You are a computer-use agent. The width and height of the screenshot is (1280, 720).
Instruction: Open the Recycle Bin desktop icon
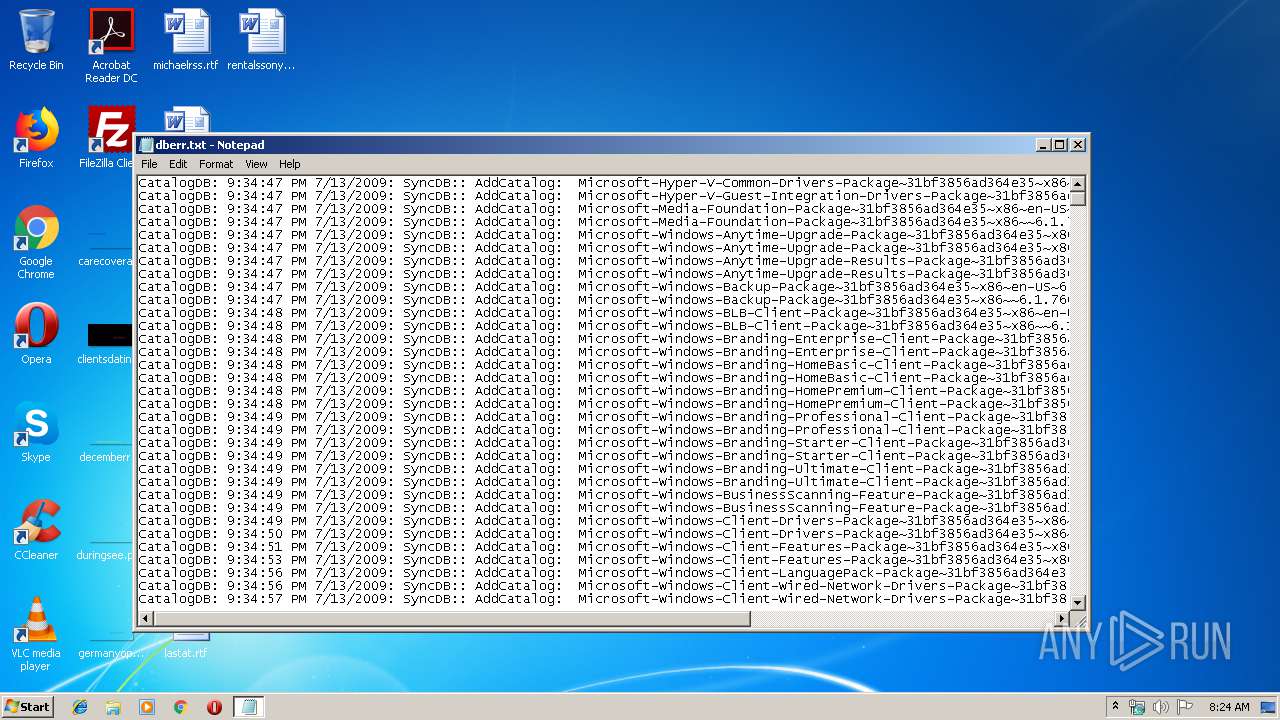[36, 40]
